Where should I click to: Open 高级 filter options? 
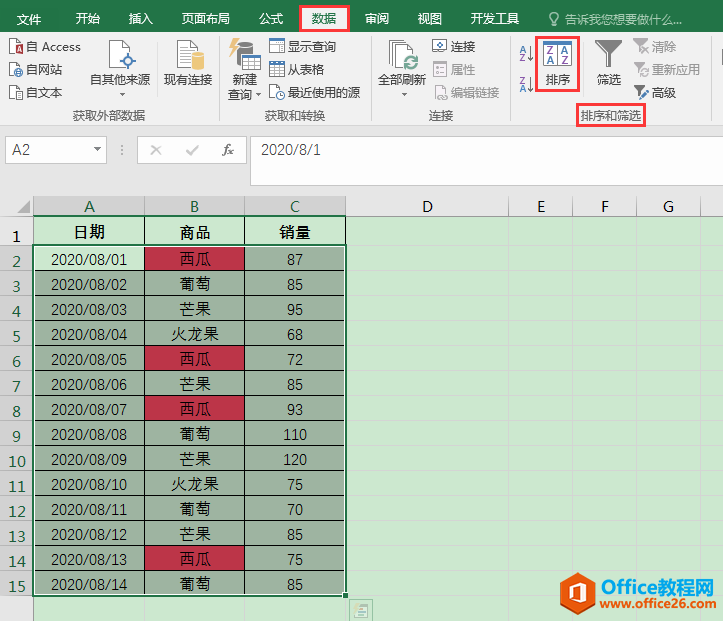click(654, 93)
